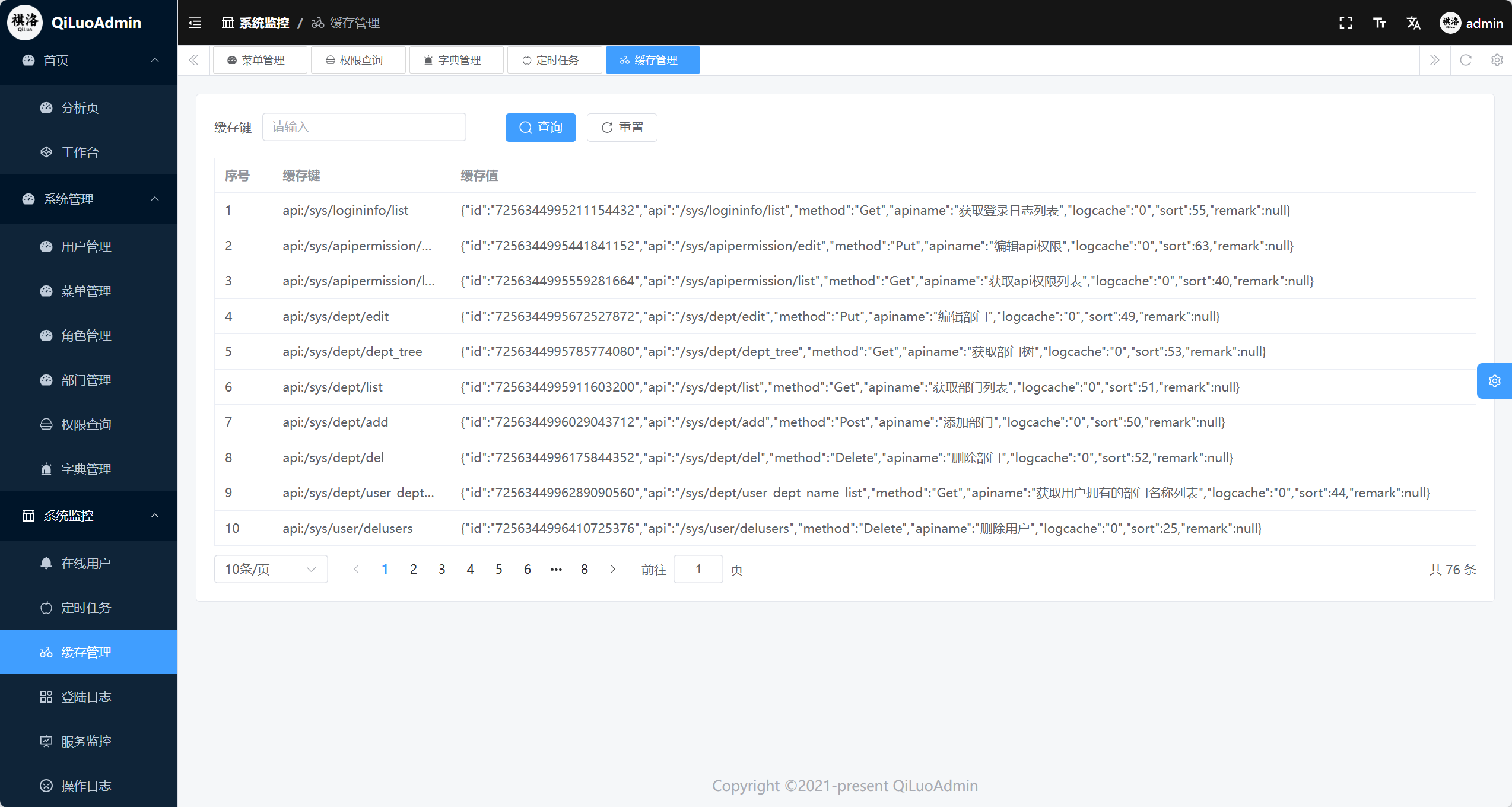The image size is (1512, 807).
Task: Go to 部门管理 in sidebar
Action: coord(89,380)
